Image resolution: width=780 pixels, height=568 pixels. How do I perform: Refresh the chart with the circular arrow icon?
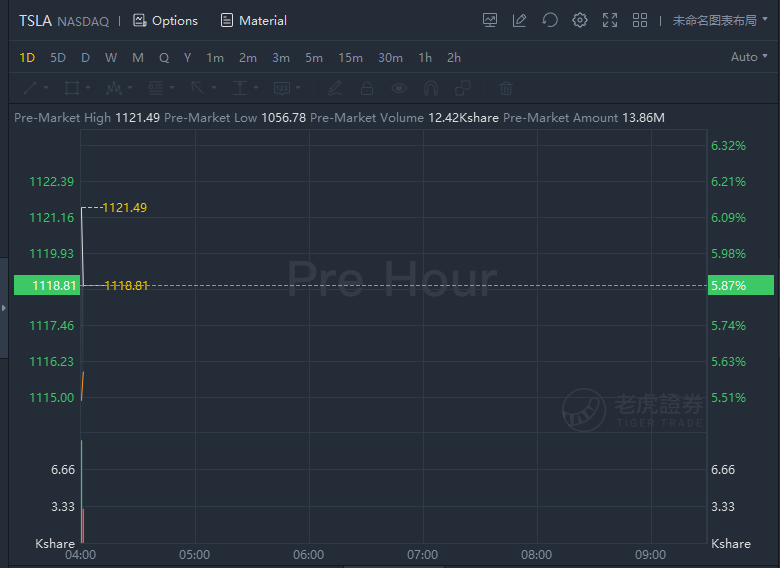(550, 20)
